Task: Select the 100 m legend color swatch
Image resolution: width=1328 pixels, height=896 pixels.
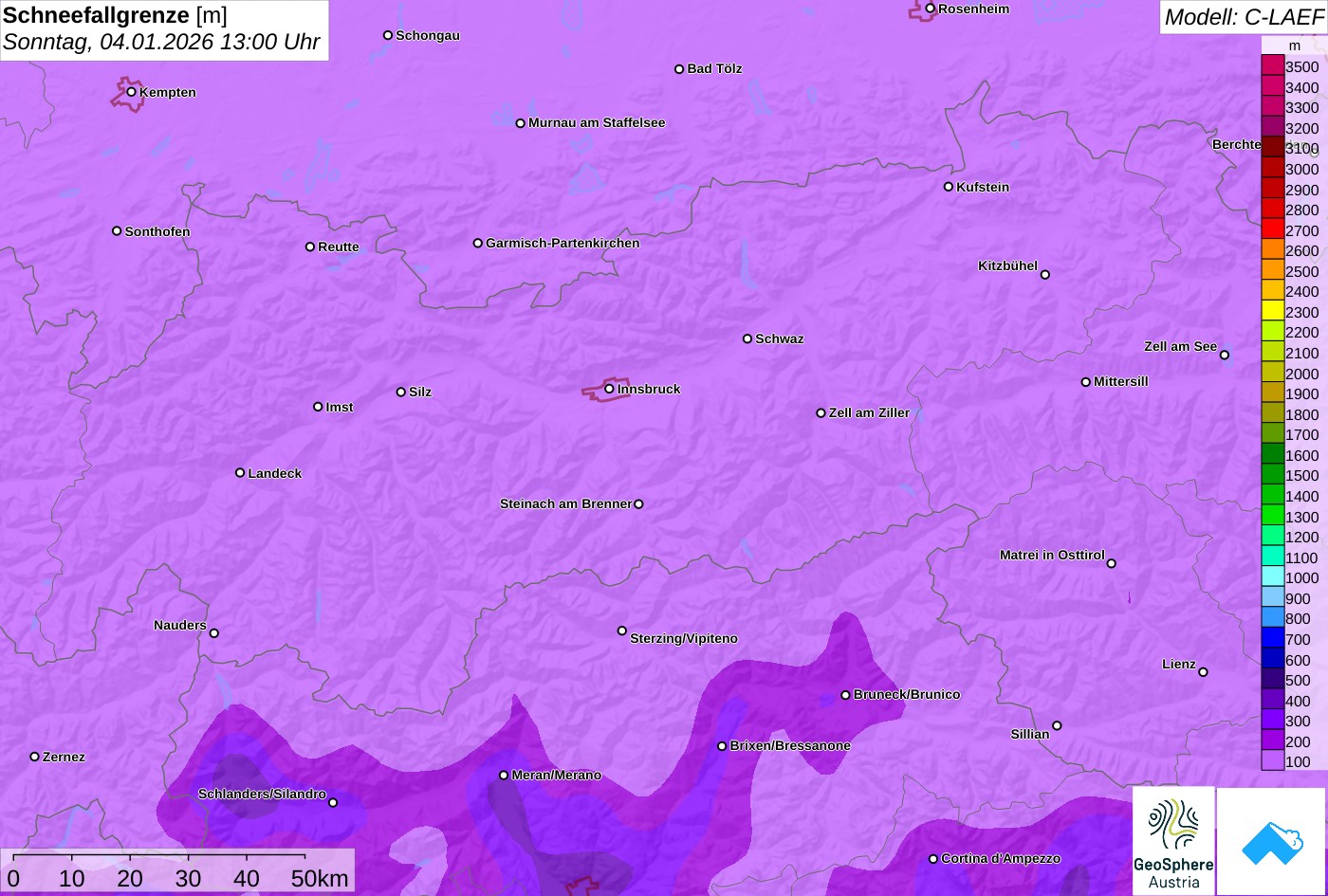Action: (1272, 761)
